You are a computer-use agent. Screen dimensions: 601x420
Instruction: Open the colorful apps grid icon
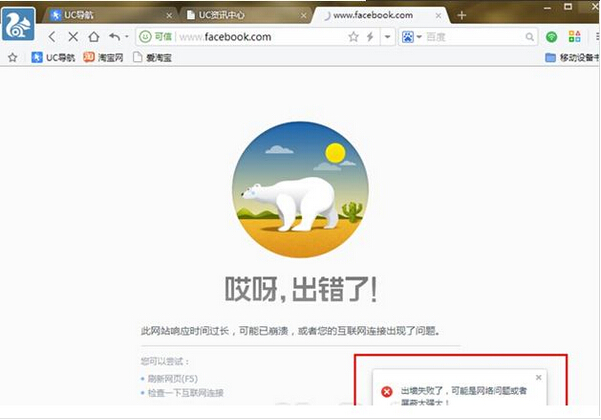pos(574,37)
